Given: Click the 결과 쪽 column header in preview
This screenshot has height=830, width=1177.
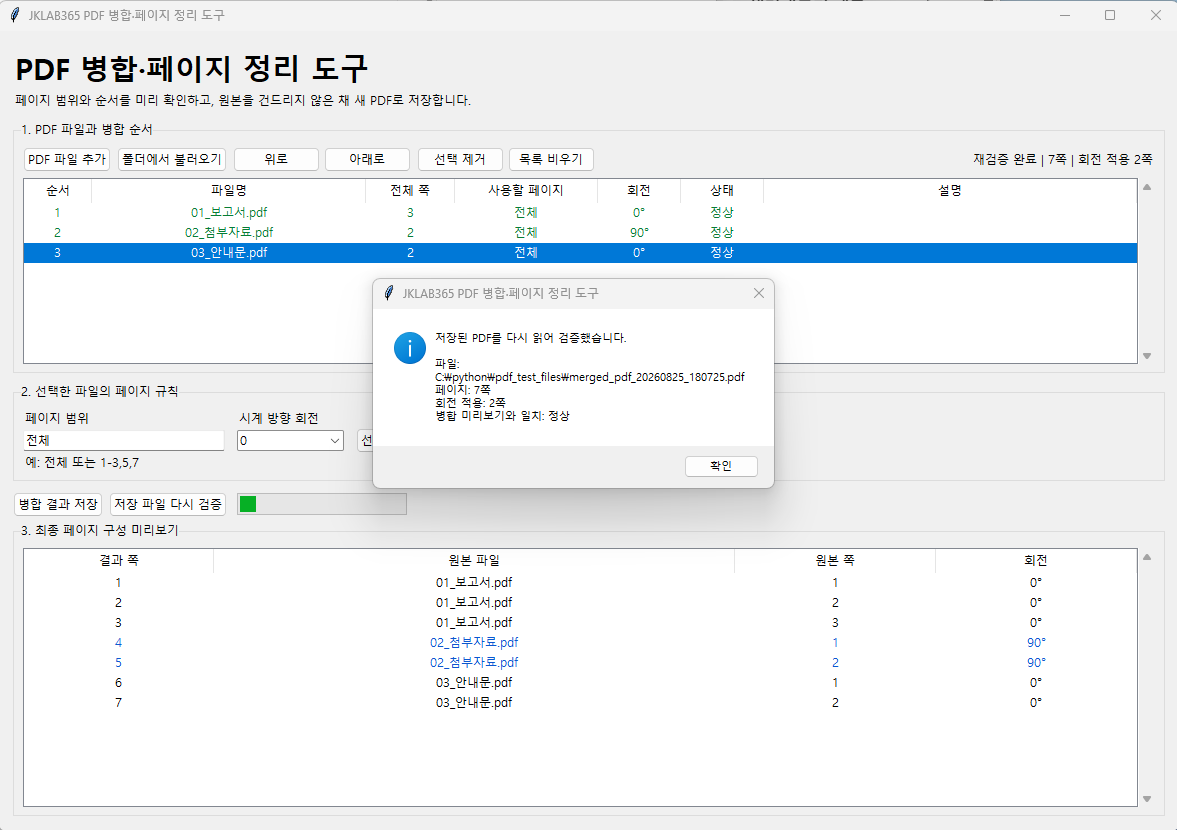Looking at the screenshot, I should tap(119, 561).
